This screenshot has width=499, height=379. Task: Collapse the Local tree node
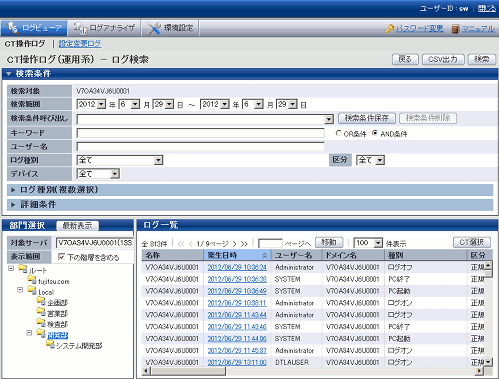(20, 290)
